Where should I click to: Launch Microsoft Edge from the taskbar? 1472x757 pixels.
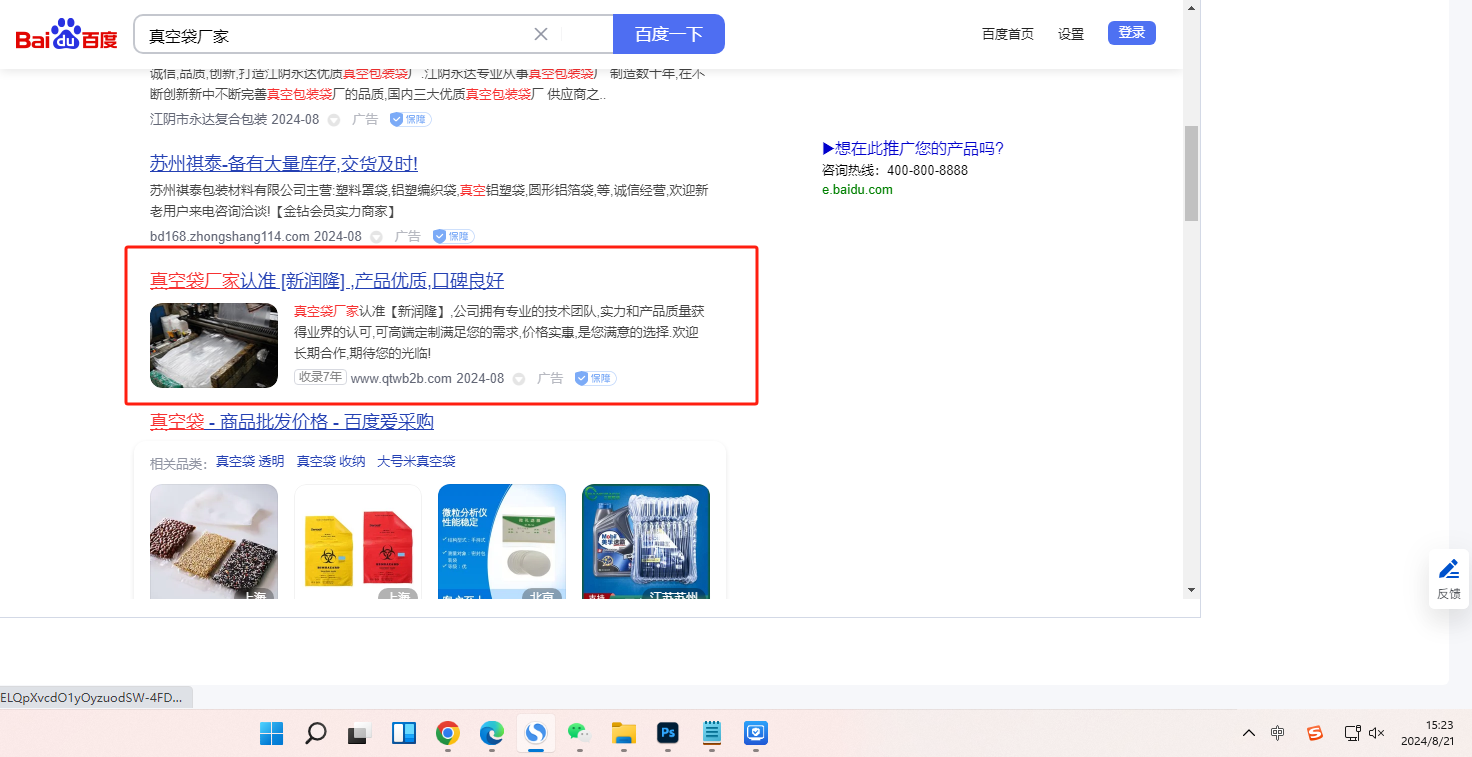point(491,733)
